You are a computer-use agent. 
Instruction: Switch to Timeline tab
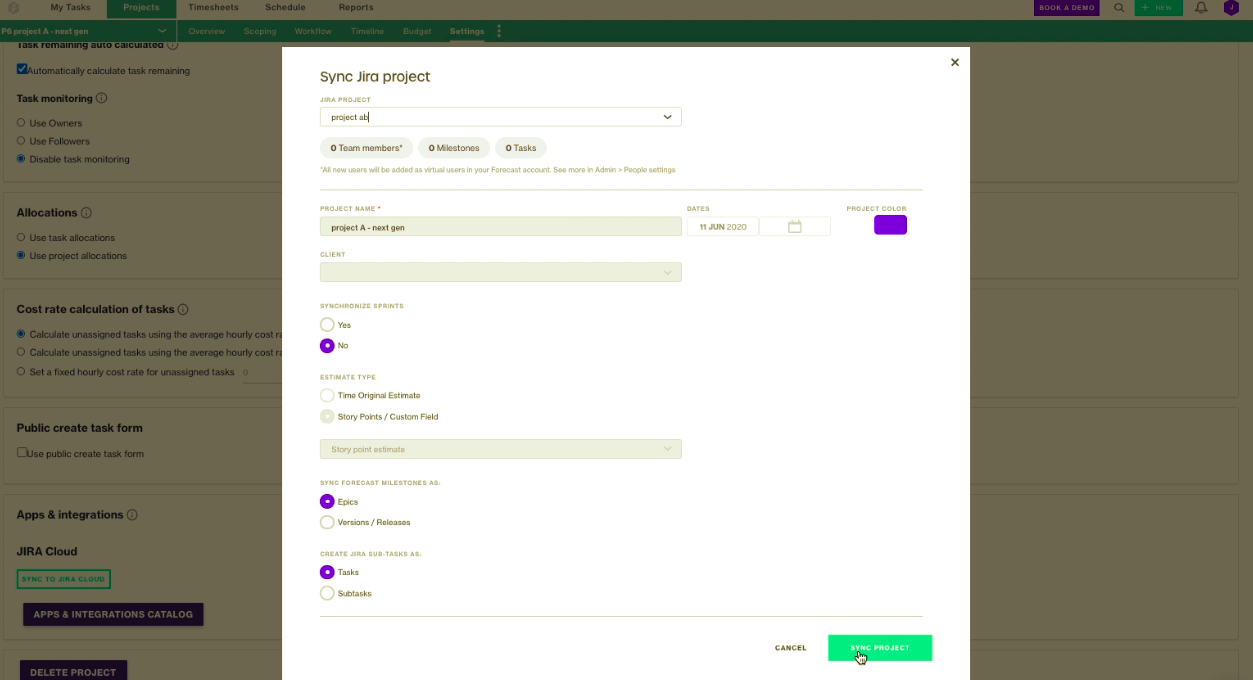(x=367, y=31)
